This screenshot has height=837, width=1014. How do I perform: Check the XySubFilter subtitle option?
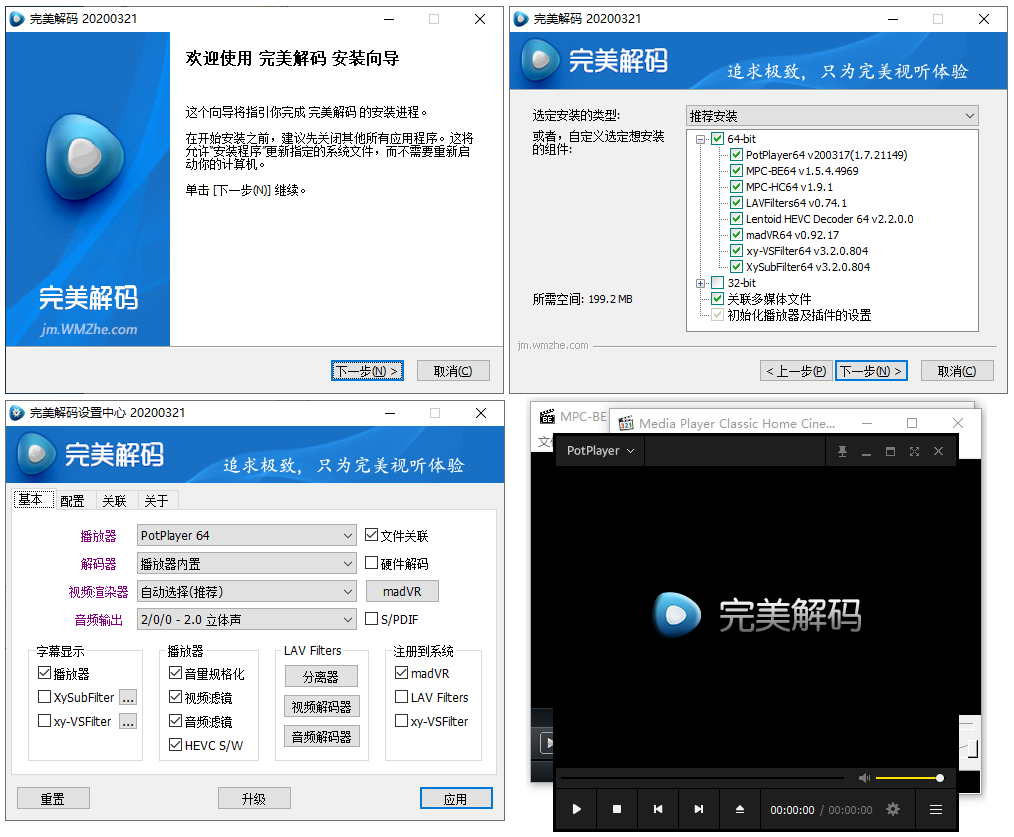click(x=45, y=697)
